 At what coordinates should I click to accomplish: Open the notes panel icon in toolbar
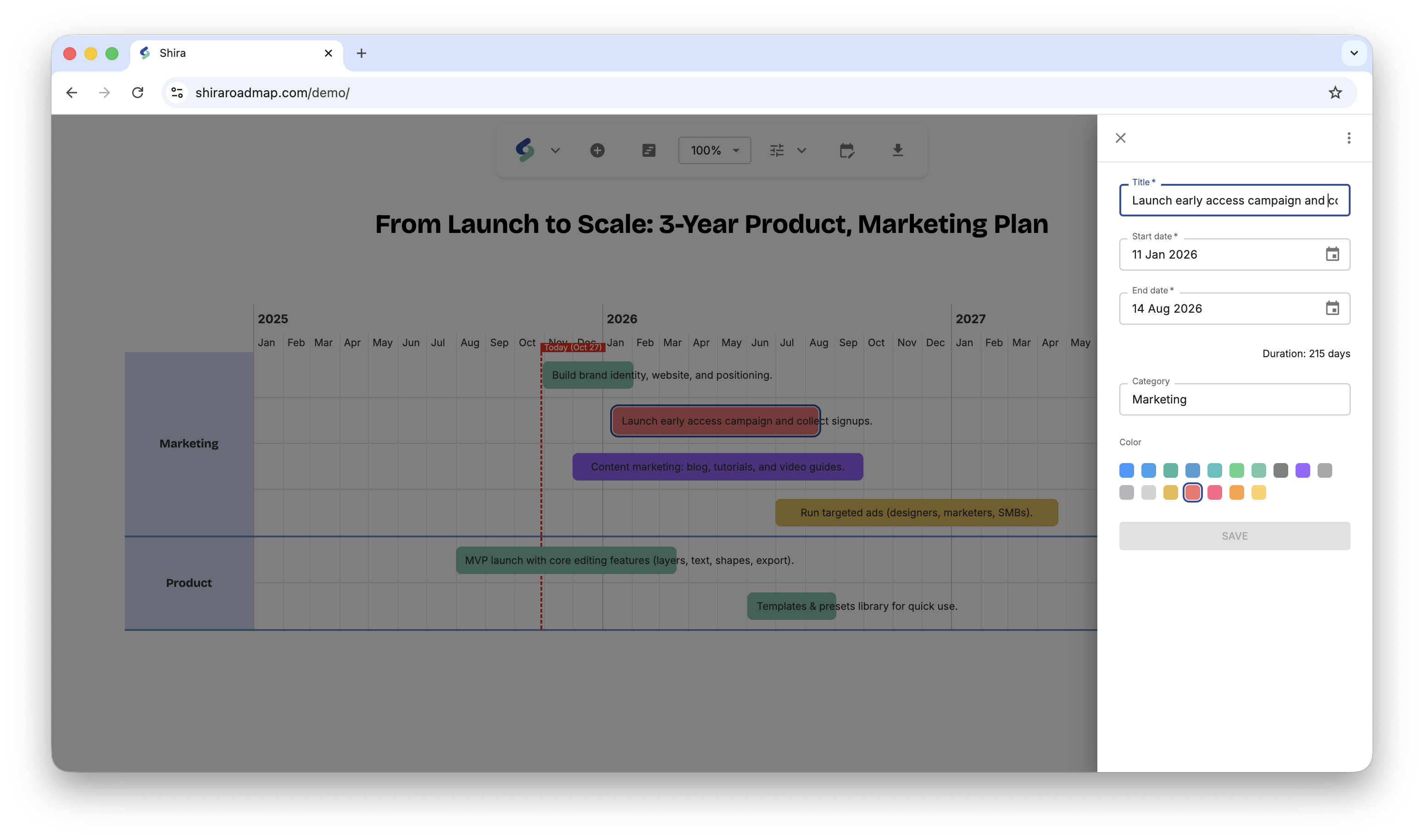(649, 150)
